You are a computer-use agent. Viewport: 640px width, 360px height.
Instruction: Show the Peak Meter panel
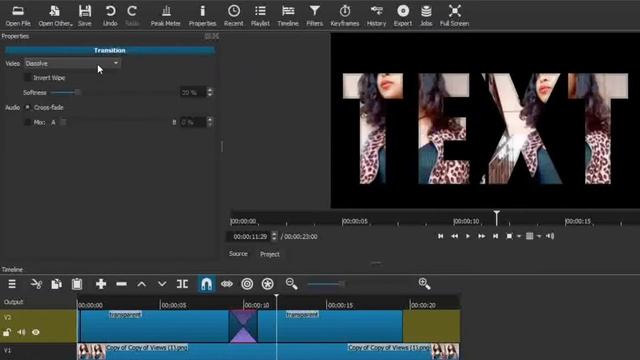point(165,16)
